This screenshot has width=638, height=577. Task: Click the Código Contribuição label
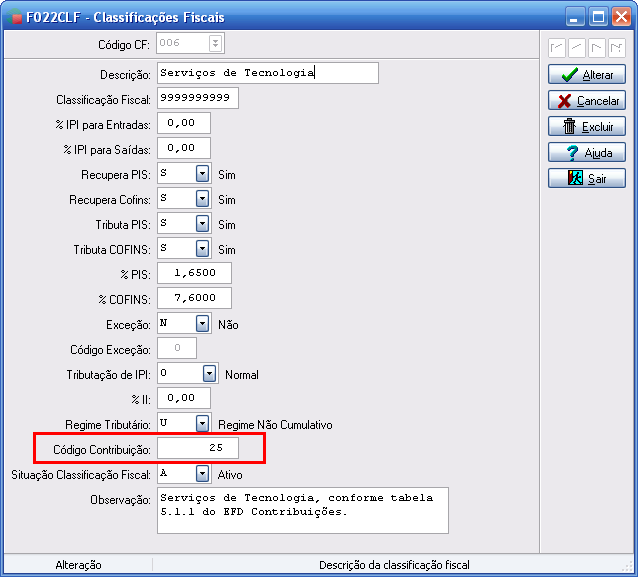(x=102, y=450)
